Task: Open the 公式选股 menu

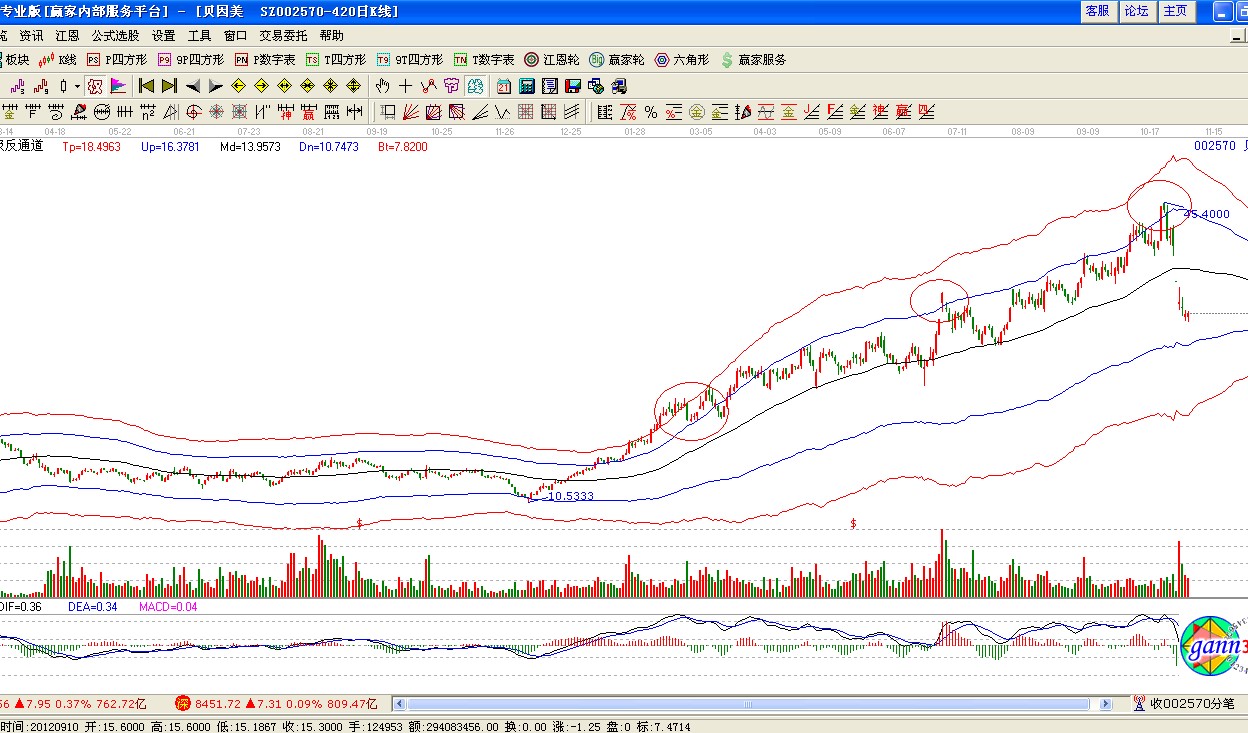Action: point(115,35)
